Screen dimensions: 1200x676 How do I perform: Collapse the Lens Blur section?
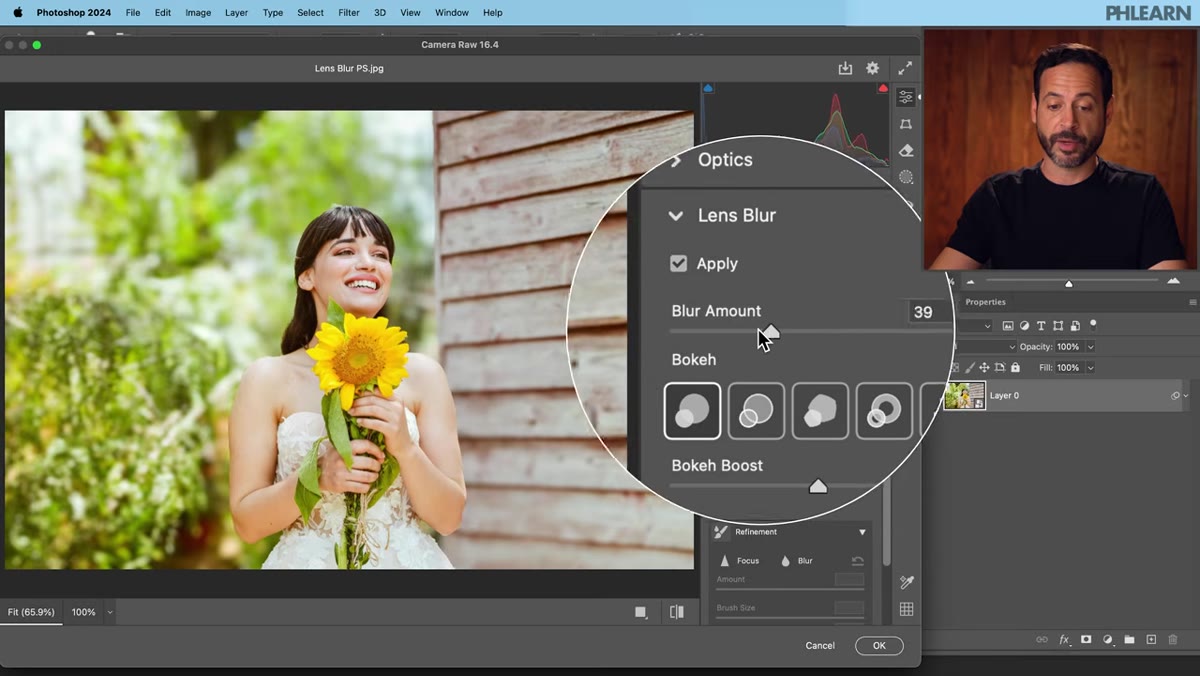click(x=676, y=216)
